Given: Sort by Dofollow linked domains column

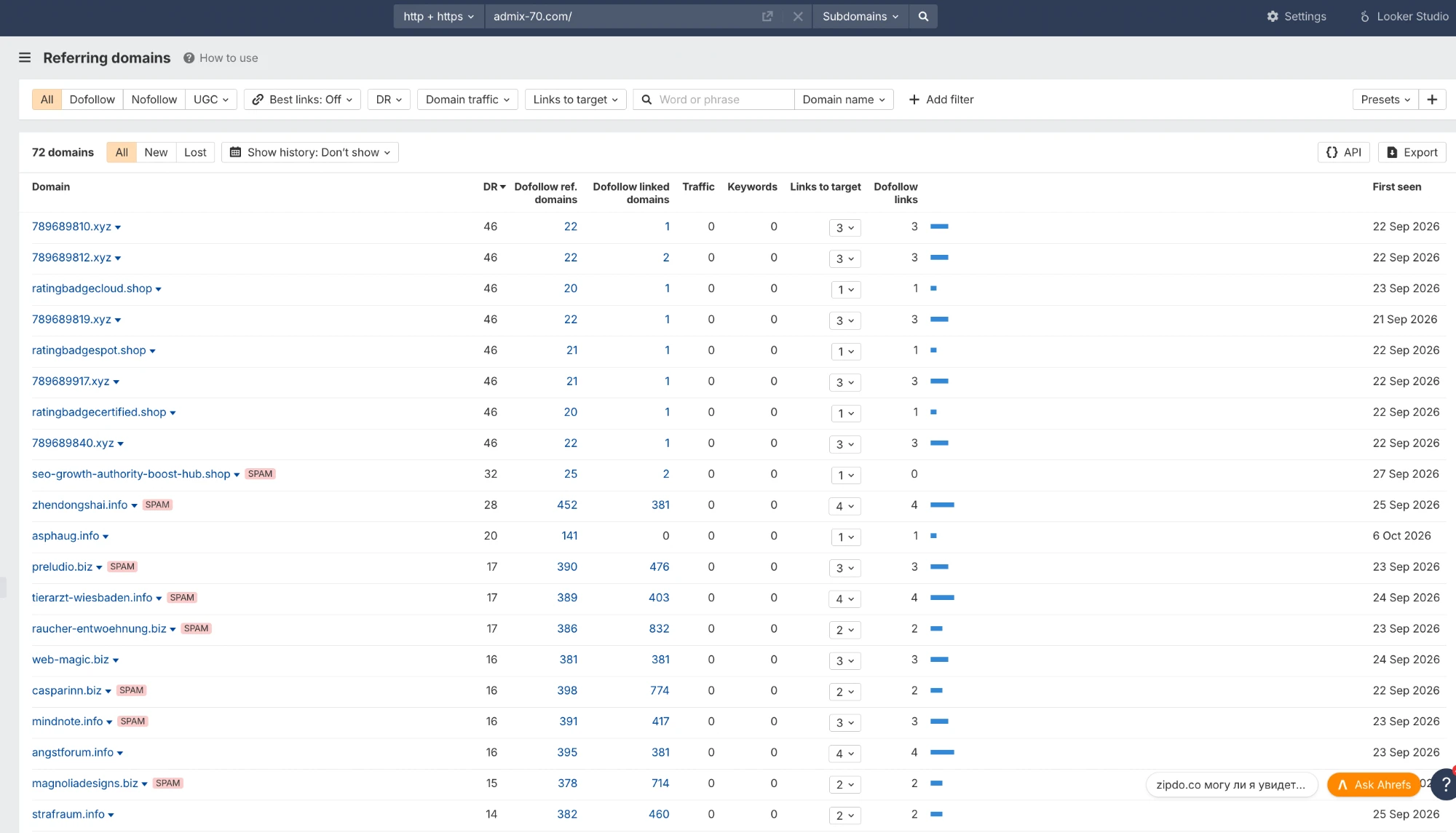Looking at the screenshot, I should coord(631,193).
